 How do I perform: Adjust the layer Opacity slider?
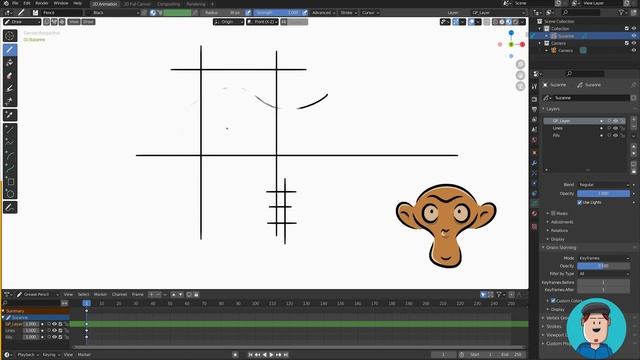click(x=603, y=193)
